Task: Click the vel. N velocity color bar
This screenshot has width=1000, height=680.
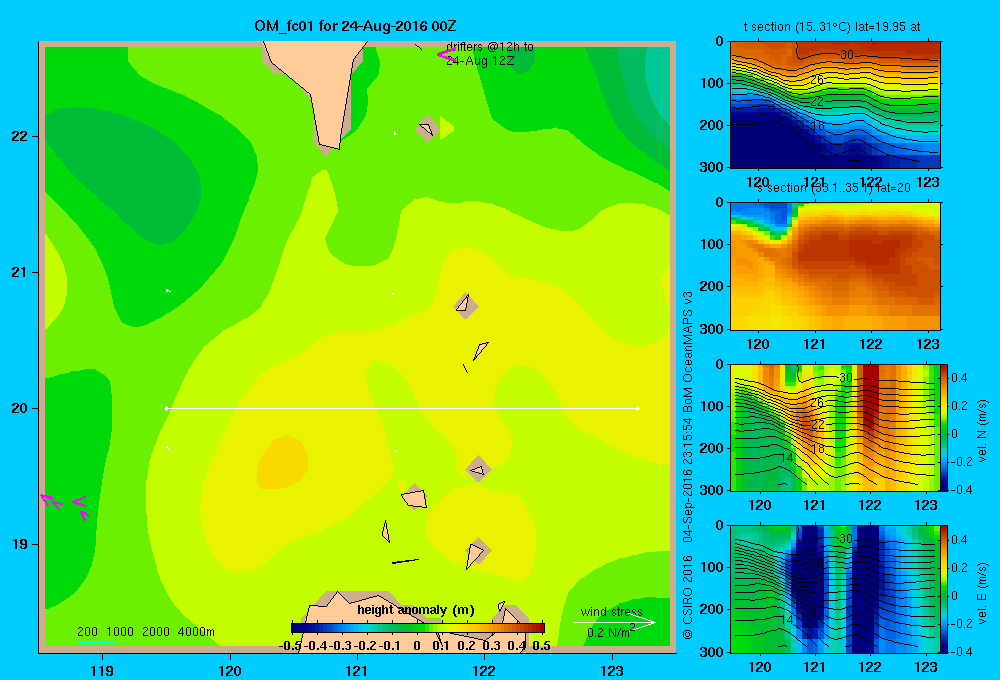Action: tap(945, 427)
